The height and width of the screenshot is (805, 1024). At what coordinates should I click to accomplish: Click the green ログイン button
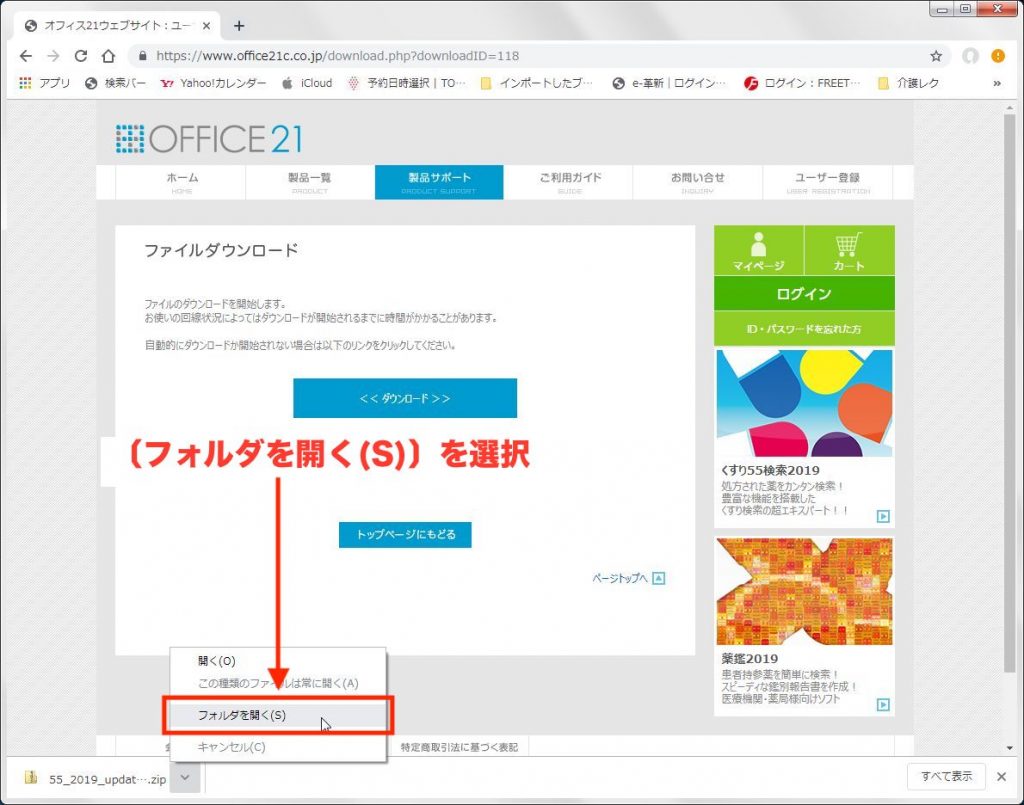tap(804, 294)
